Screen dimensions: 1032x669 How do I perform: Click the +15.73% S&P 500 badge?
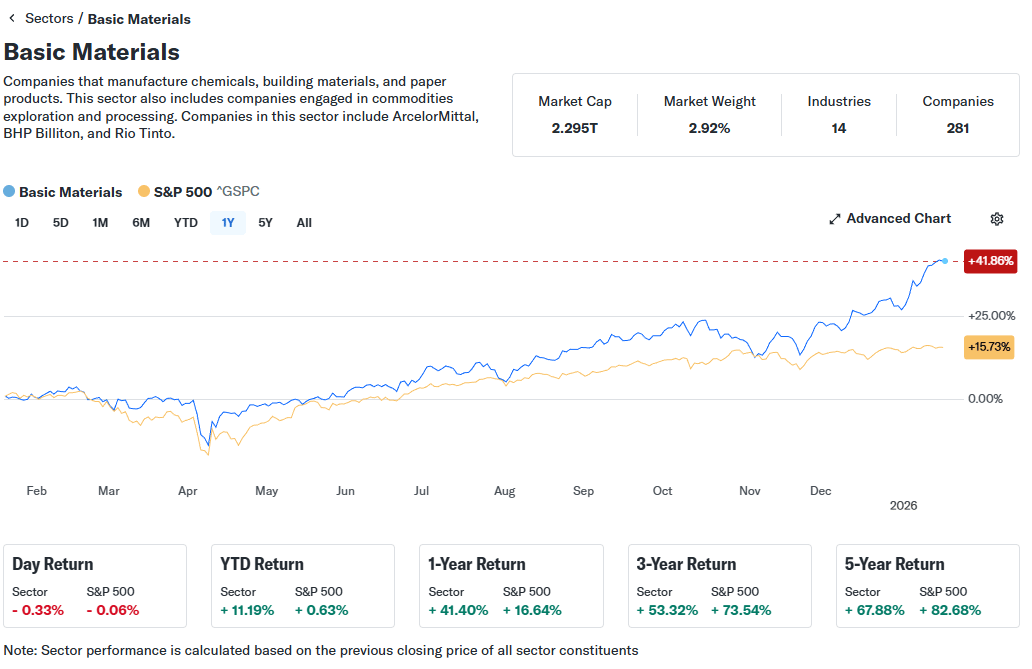(x=989, y=347)
